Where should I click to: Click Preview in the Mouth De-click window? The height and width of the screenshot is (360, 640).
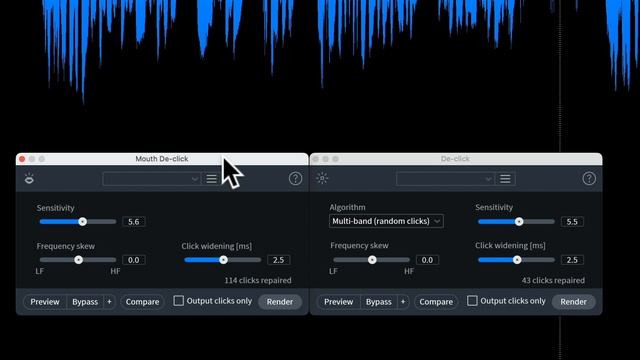45,302
